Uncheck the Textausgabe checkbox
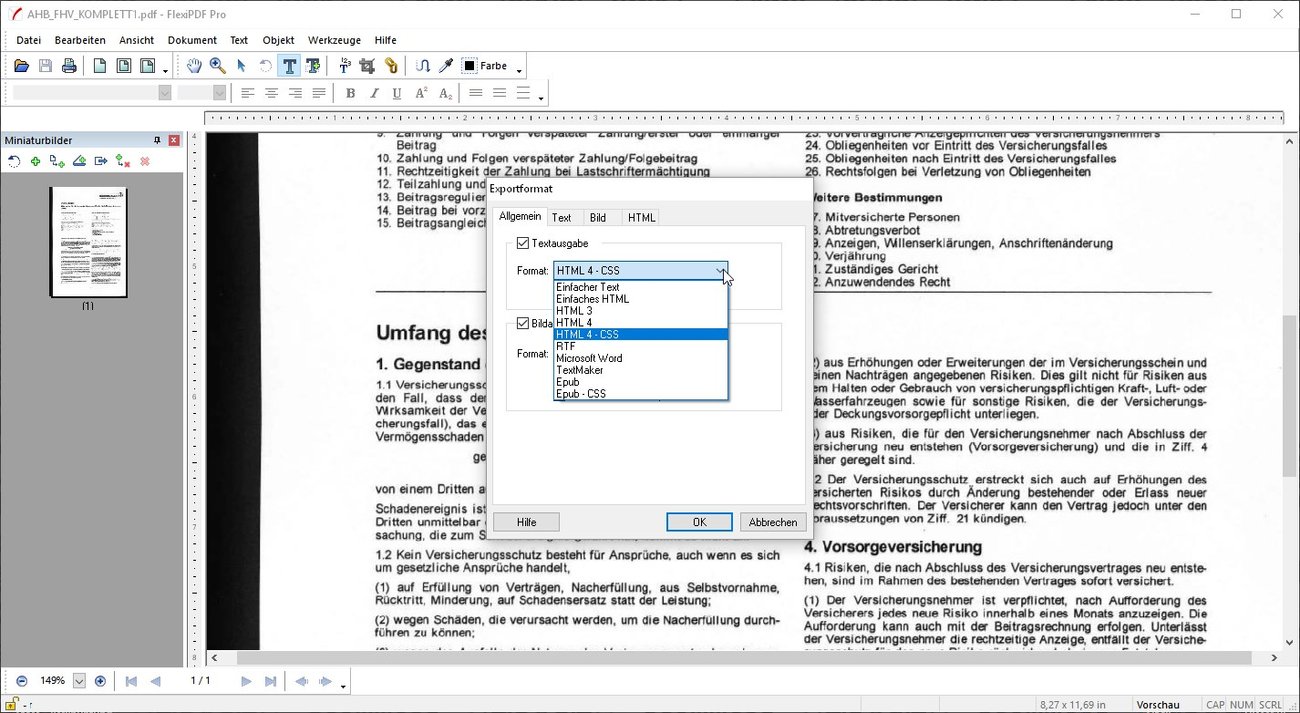Screen dimensions: 1300x713 tap(522, 242)
